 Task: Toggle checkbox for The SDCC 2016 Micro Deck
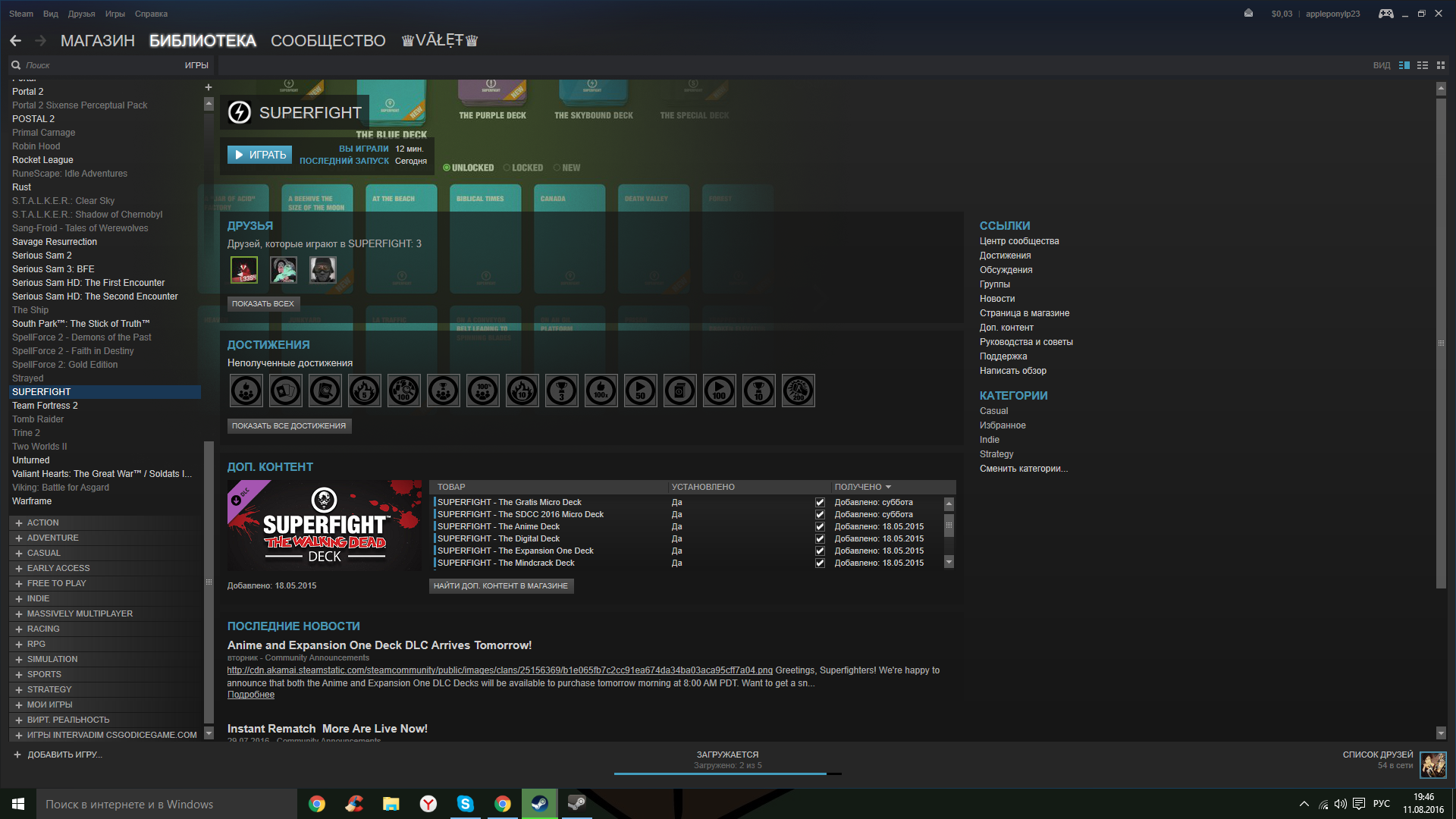coord(820,514)
